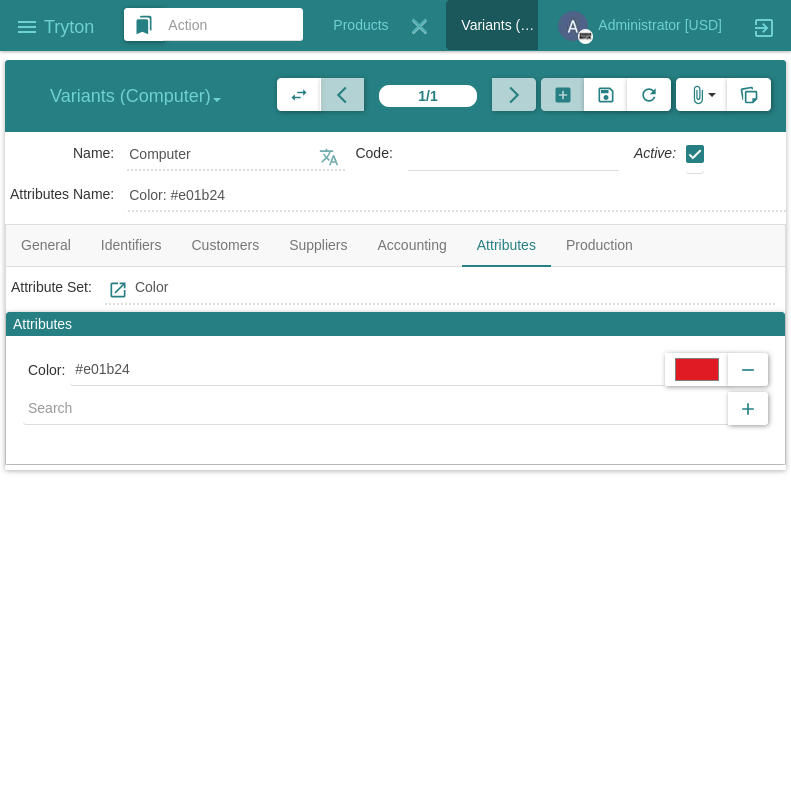Switch to the Identifiers tab
The image size is (791, 812).
(x=131, y=245)
